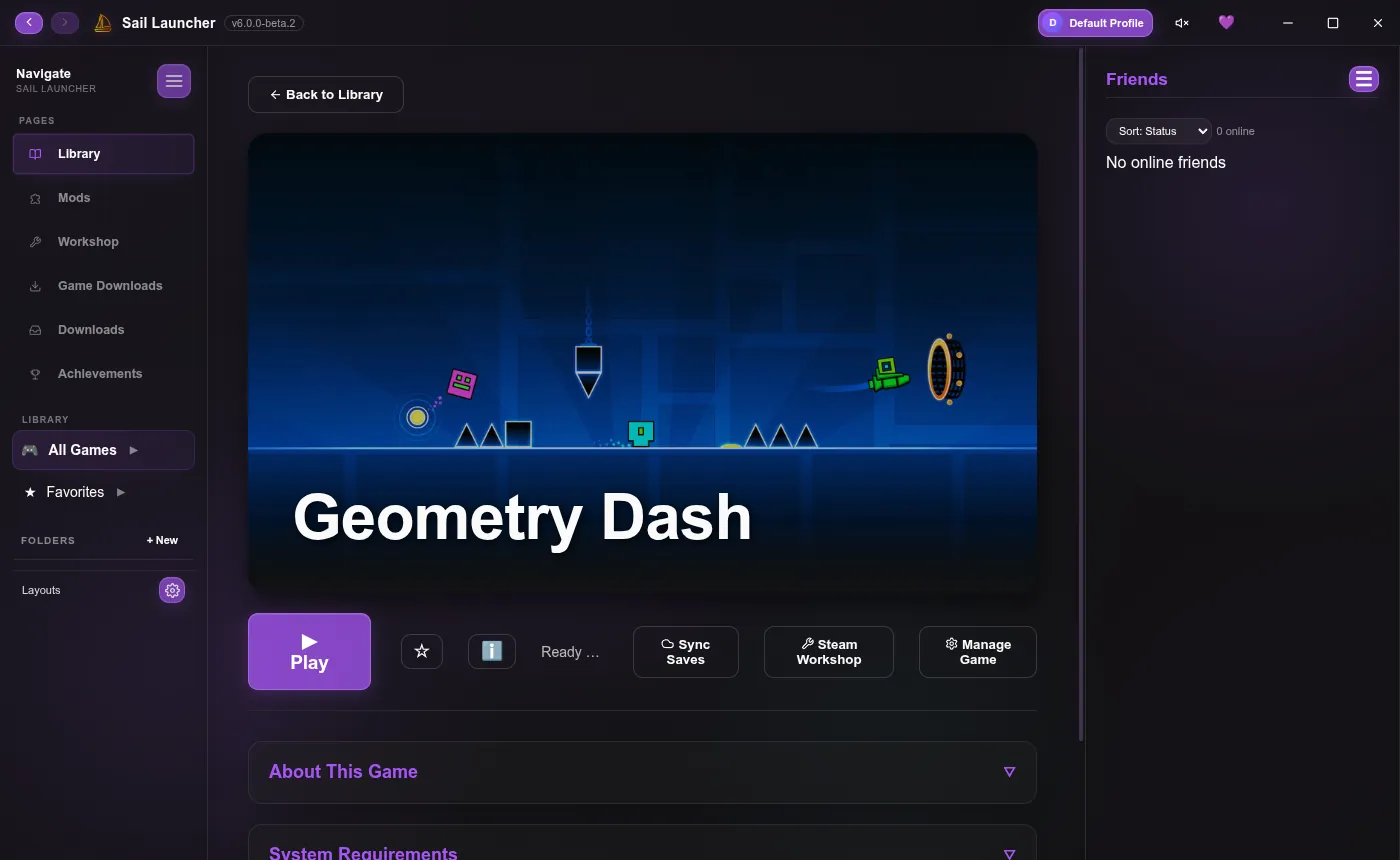Click 'No online friends' message
Viewport: 1400px width, 860px height.
click(x=1166, y=162)
